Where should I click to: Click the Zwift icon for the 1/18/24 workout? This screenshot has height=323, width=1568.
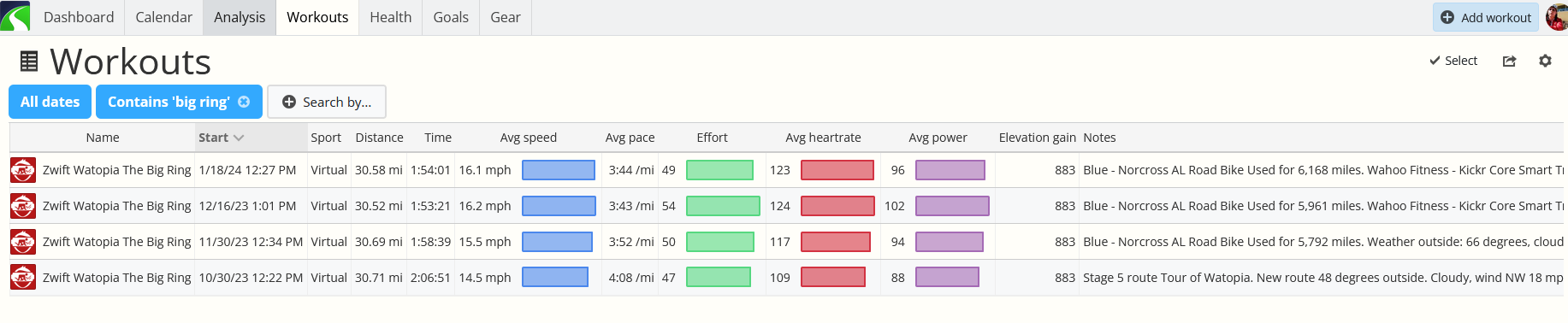coord(23,170)
